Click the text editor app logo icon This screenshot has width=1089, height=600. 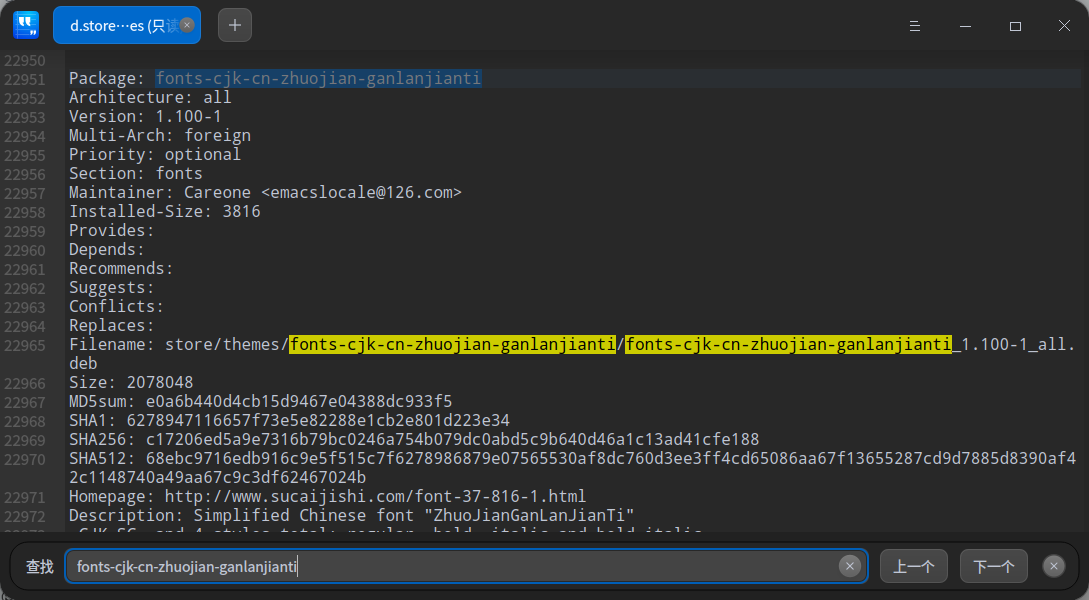(26, 25)
